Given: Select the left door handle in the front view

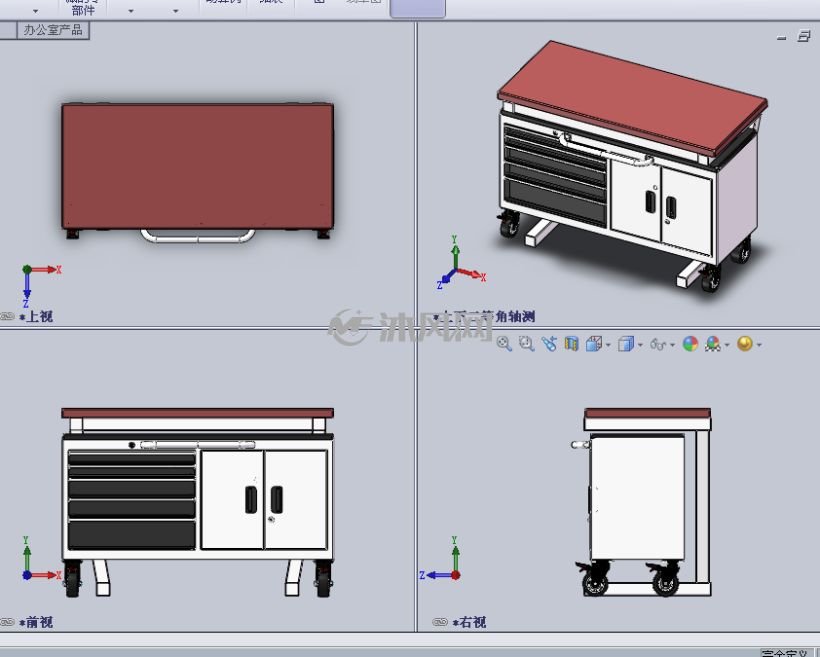Looking at the screenshot, I should point(251,500).
